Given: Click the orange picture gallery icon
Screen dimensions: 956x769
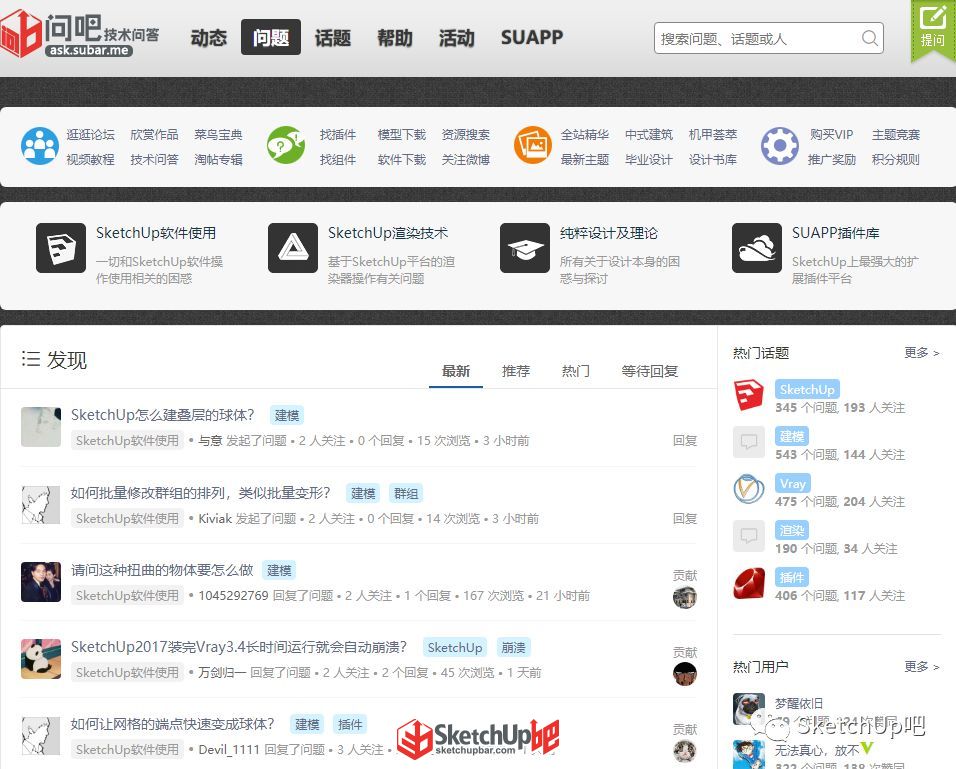Looking at the screenshot, I should (x=532, y=145).
